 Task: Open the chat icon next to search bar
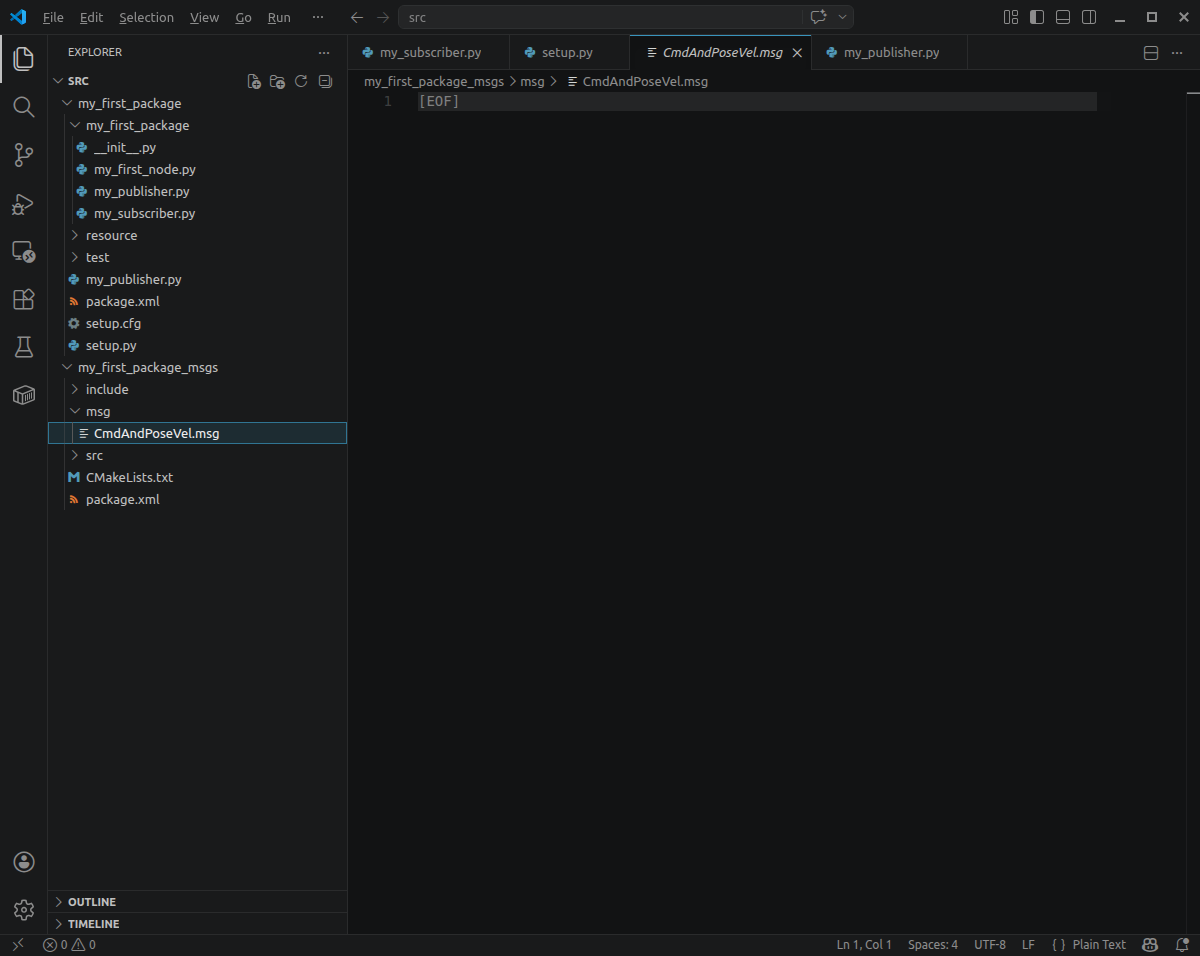(818, 17)
